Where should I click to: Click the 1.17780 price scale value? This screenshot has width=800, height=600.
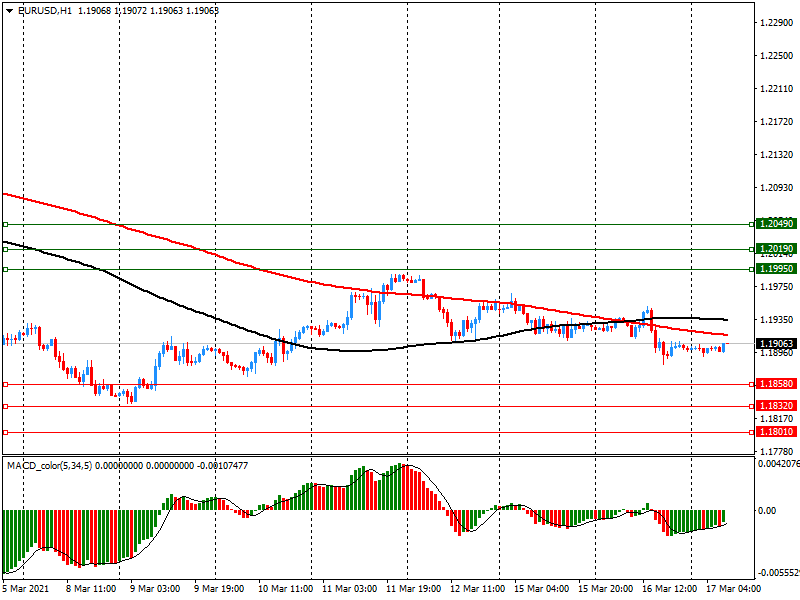[x=777, y=452]
